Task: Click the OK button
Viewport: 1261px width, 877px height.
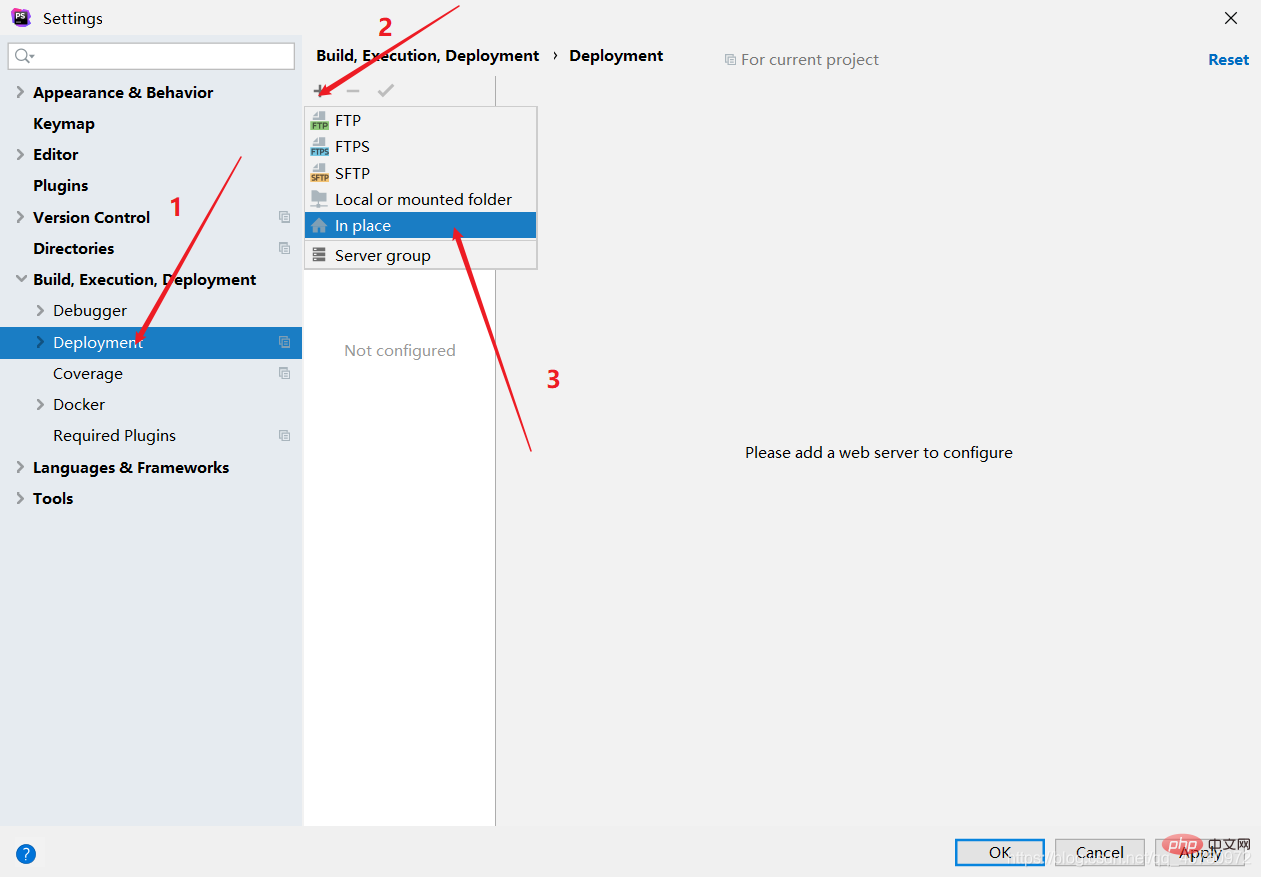Action: [x=1000, y=852]
